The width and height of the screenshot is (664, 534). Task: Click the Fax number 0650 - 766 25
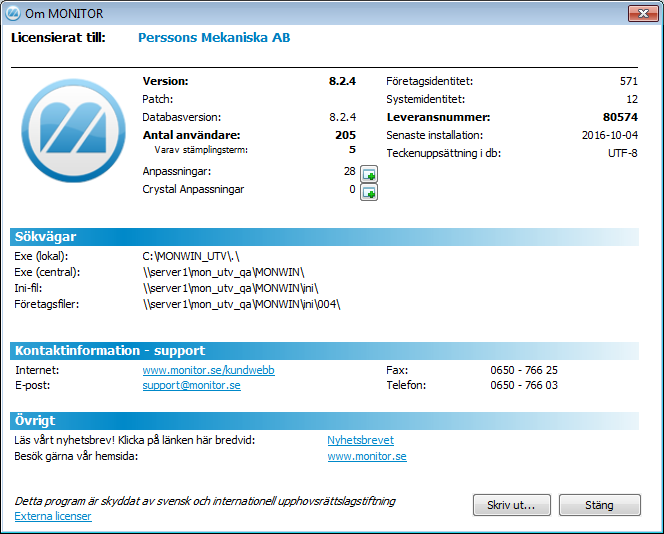[x=524, y=370]
